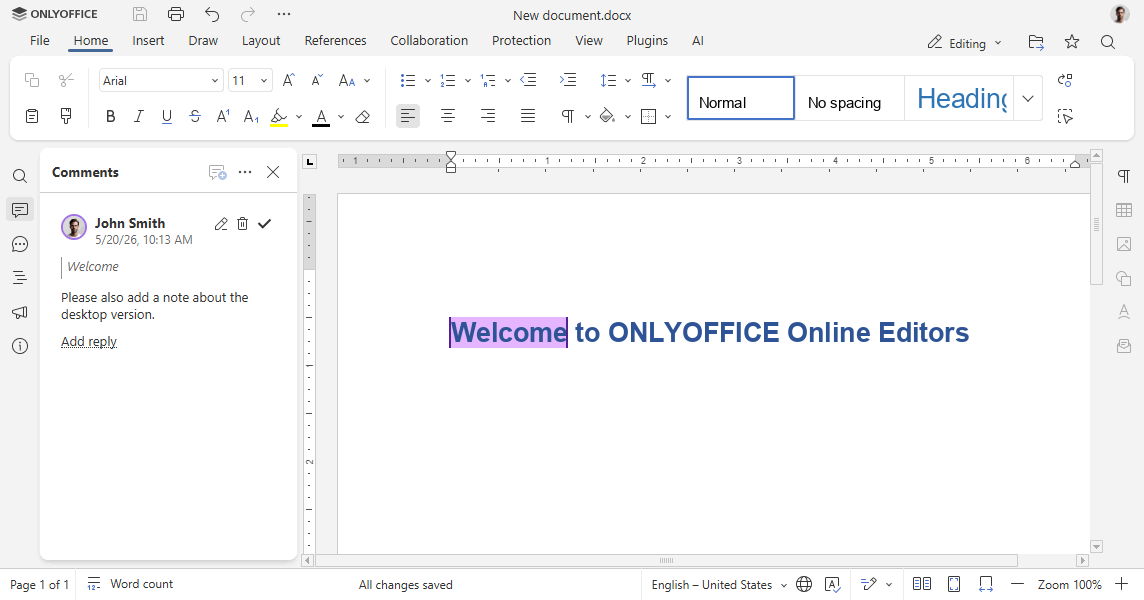Open the Copy button
Image resolution: width=1144 pixels, height=600 pixels.
pos(31,80)
